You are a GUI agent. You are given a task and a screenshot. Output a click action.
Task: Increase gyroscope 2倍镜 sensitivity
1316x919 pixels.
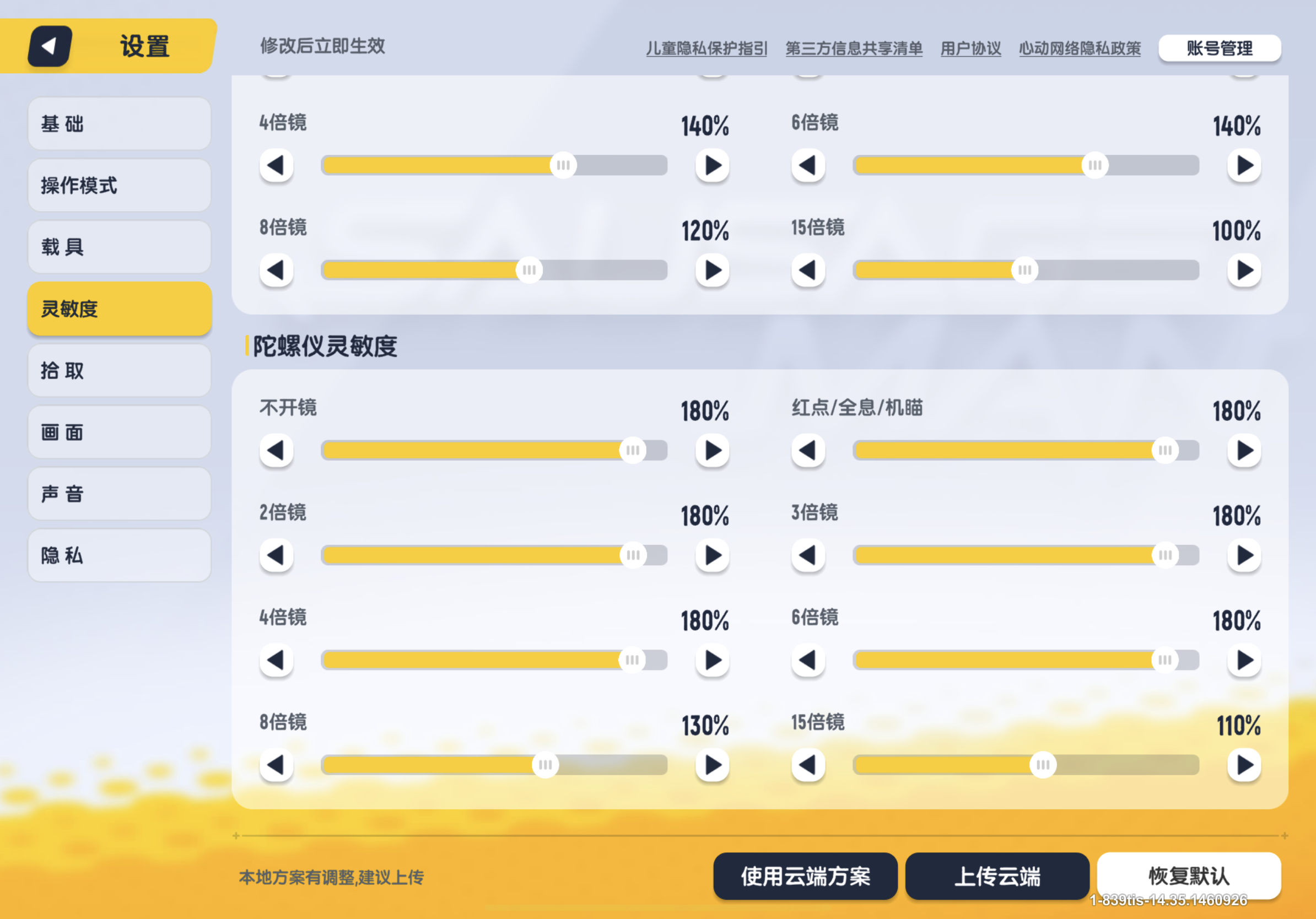click(713, 555)
